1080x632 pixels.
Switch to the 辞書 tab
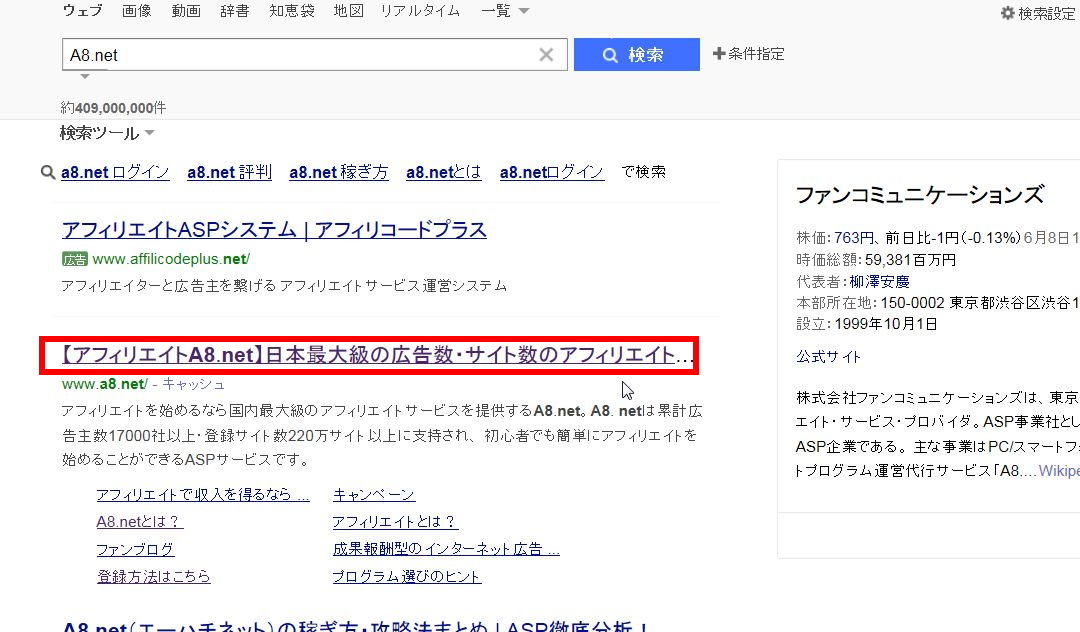pyautogui.click(x=235, y=10)
